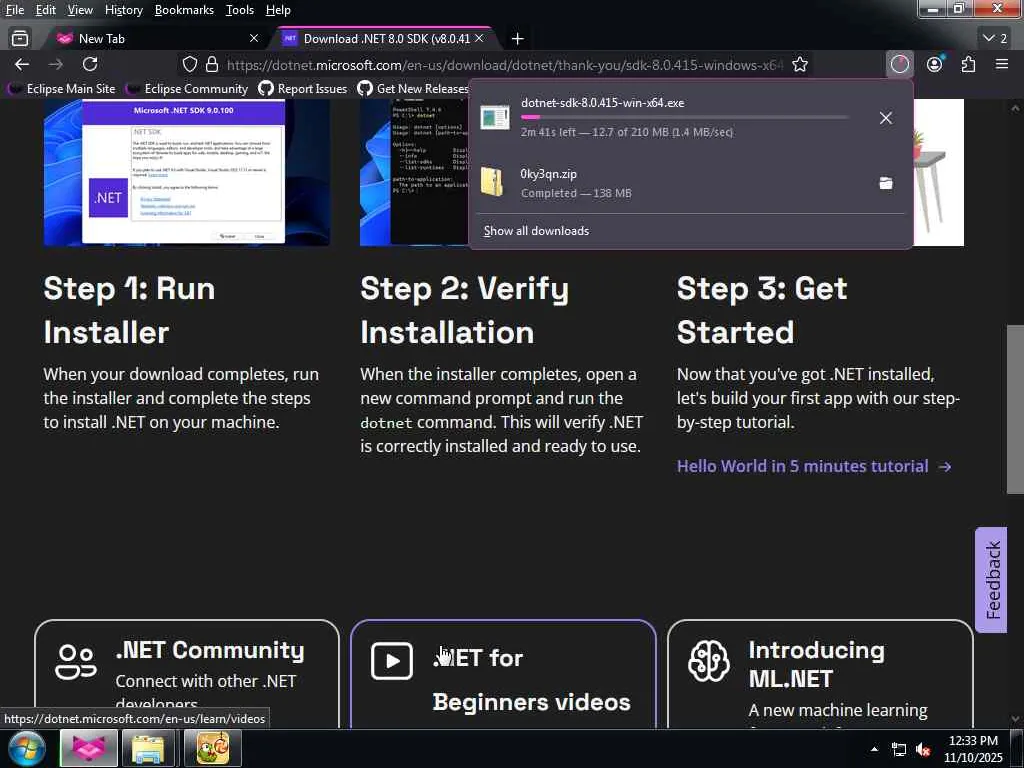The image size is (1024, 768).
Task: Open the muted volume tray icon
Action: 923,750
